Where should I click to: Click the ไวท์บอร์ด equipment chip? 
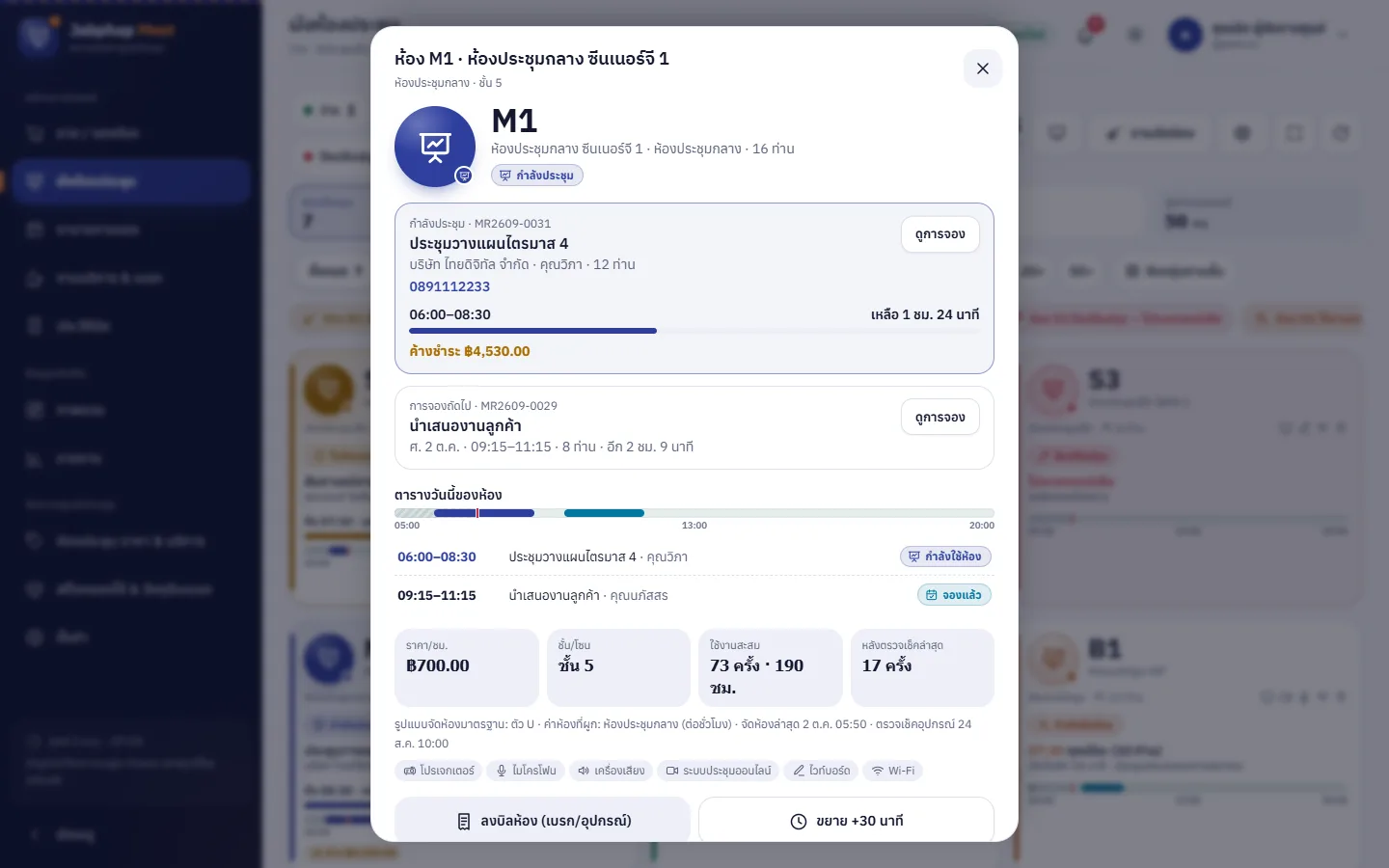822,771
